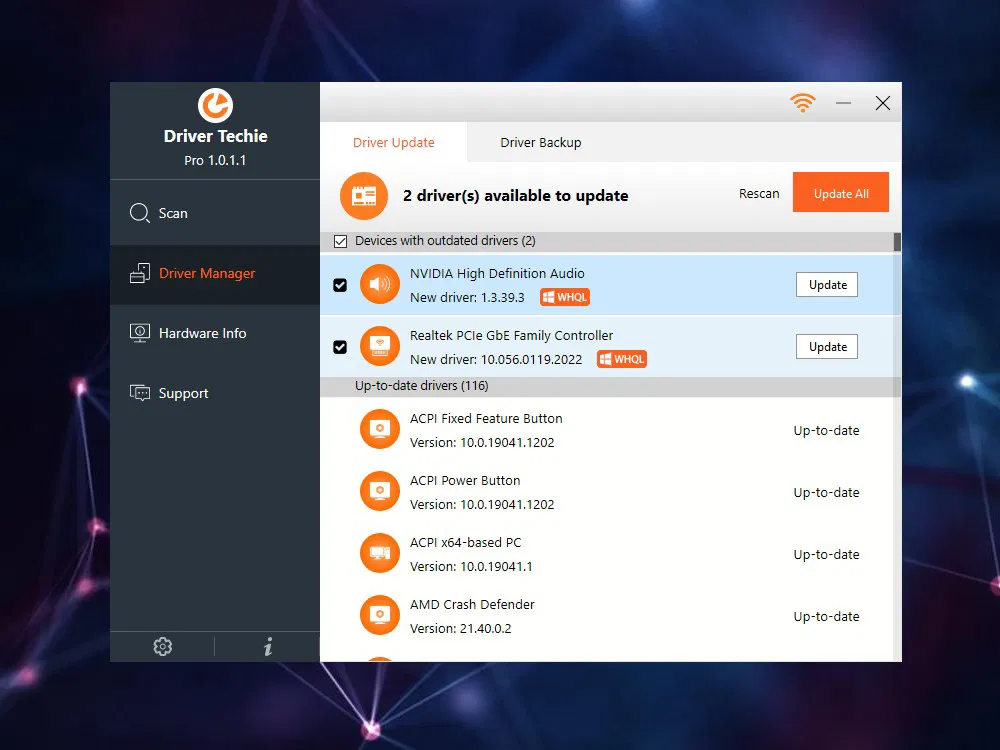Close the Driver Techie window
The image size is (1000, 750).
pos(883,103)
